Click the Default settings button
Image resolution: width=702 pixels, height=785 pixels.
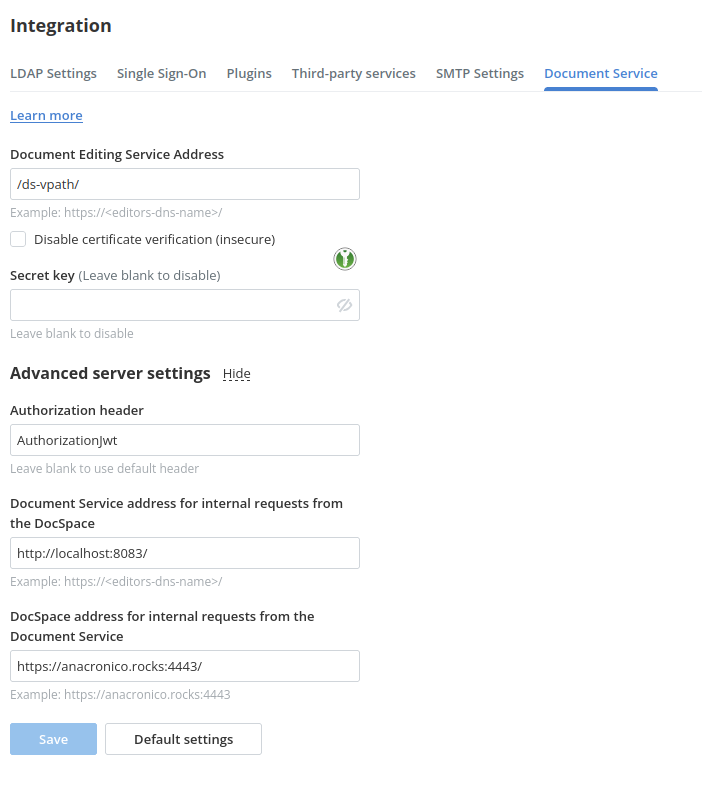[x=183, y=739]
